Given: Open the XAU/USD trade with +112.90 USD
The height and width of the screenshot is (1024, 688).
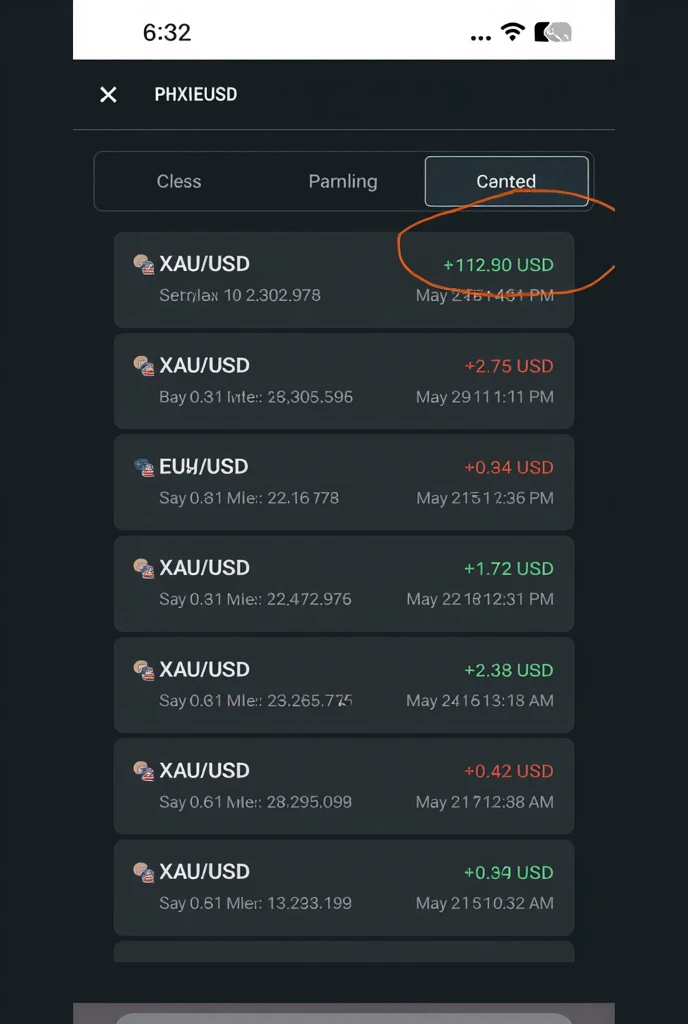Looking at the screenshot, I should coord(344,280).
